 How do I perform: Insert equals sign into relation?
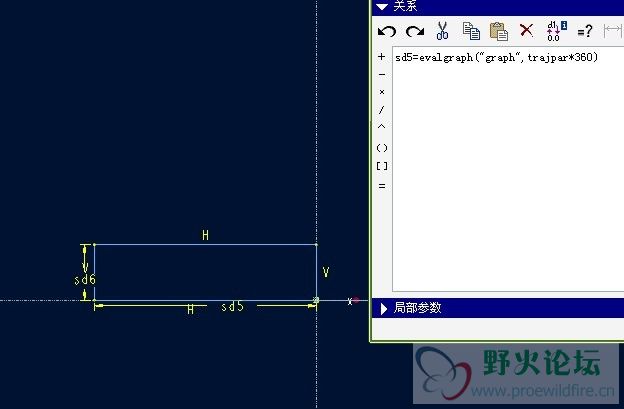(x=382, y=186)
